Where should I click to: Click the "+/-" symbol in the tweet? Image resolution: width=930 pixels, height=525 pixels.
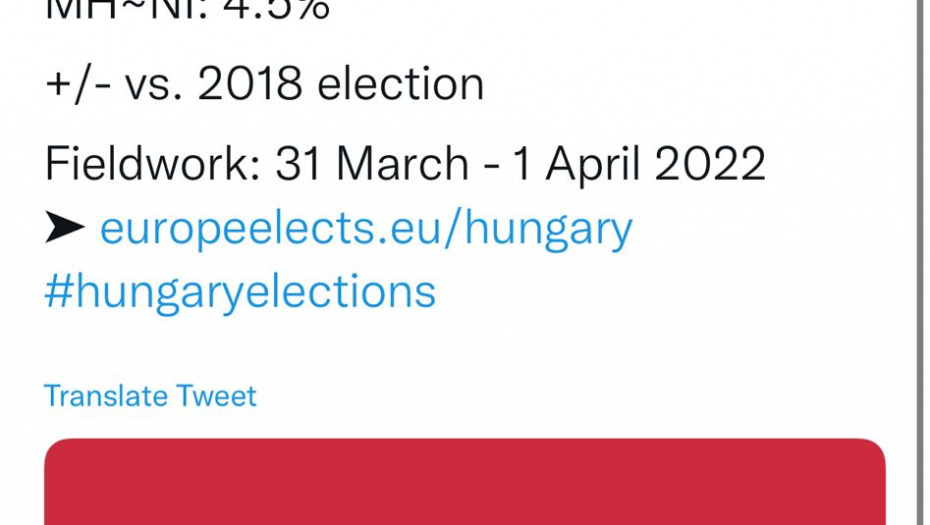(78, 85)
